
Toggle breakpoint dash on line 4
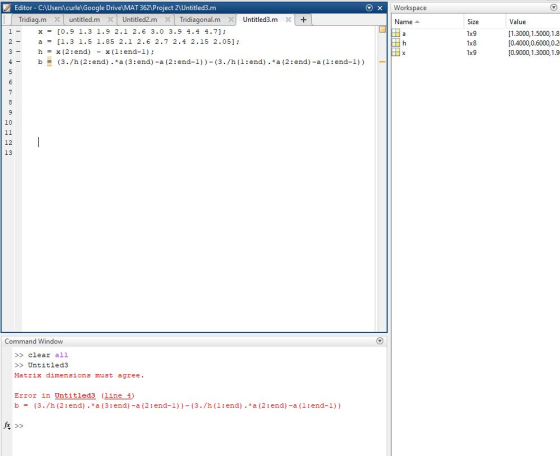(x=18, y=62)
